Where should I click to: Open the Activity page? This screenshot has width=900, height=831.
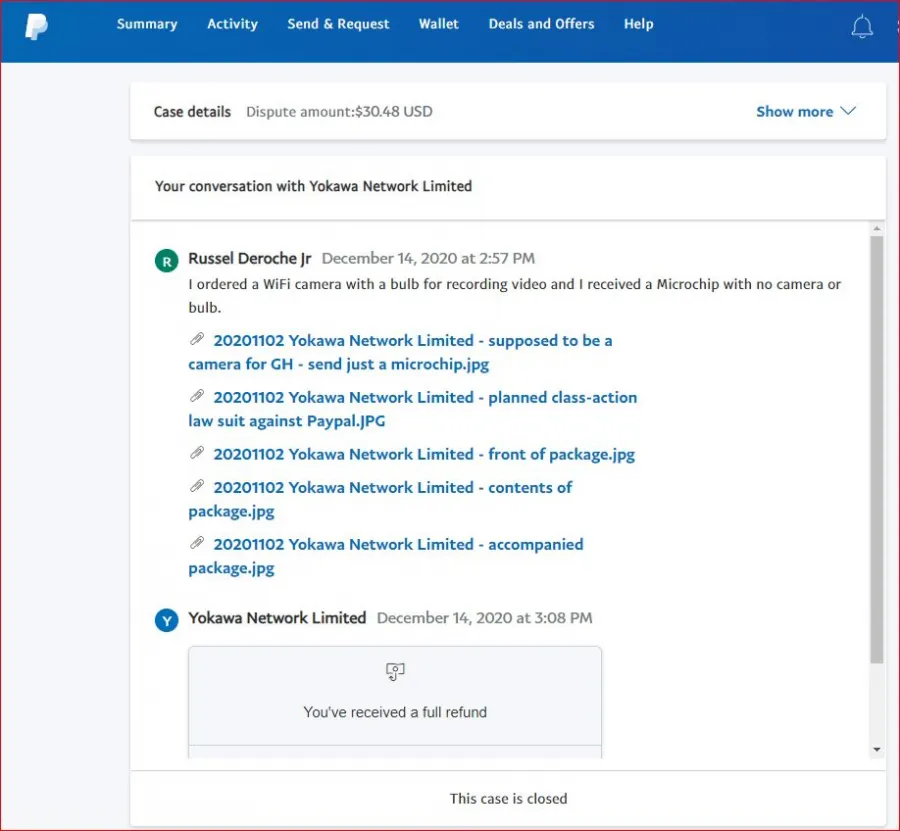[x=232, y=24]
